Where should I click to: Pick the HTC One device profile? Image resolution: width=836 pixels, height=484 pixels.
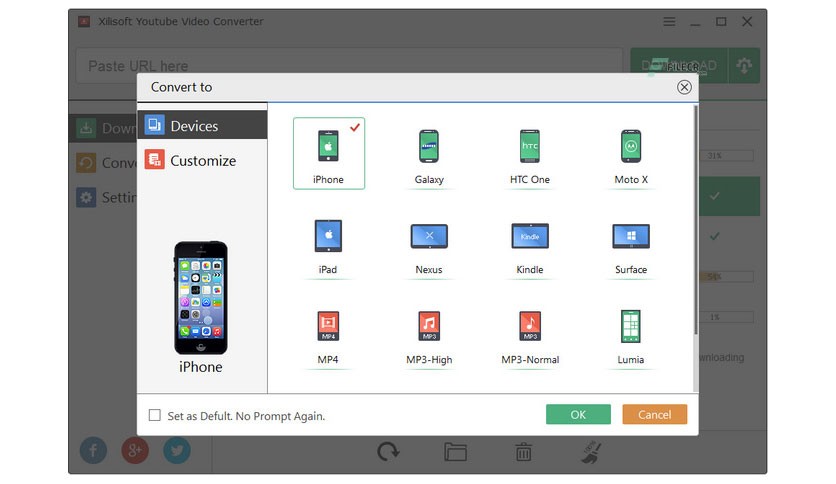click(529, 154)
